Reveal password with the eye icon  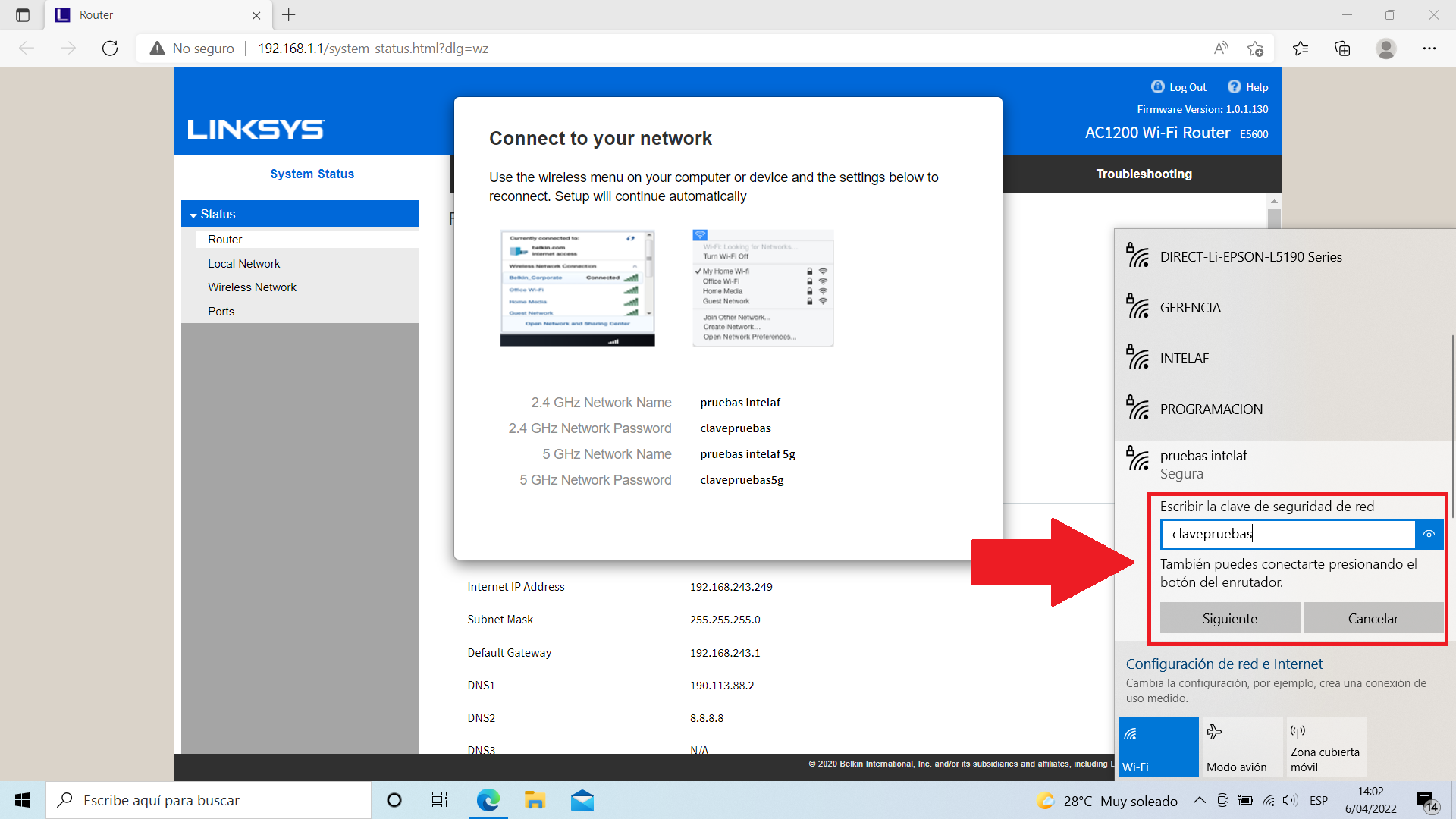(1429, 534)
